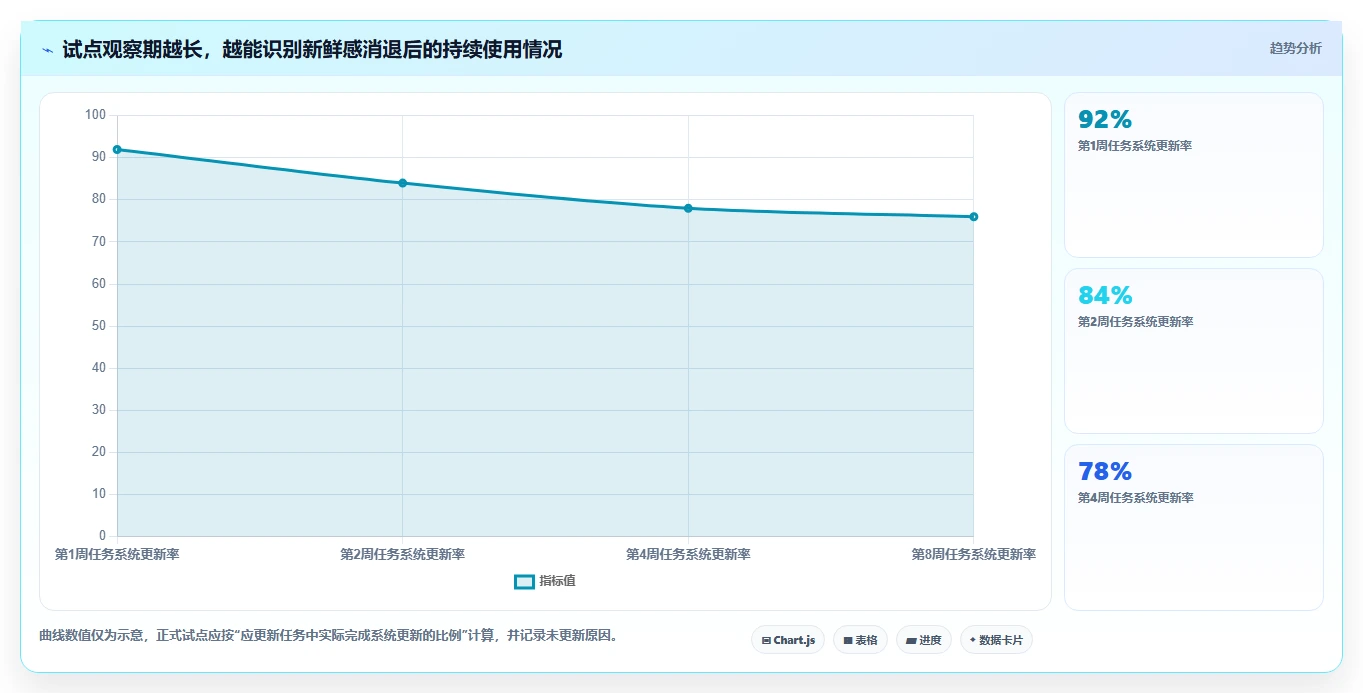1363x693 pixels.
Task: Select the 84% metric card value
Action: click(1105, 296)
